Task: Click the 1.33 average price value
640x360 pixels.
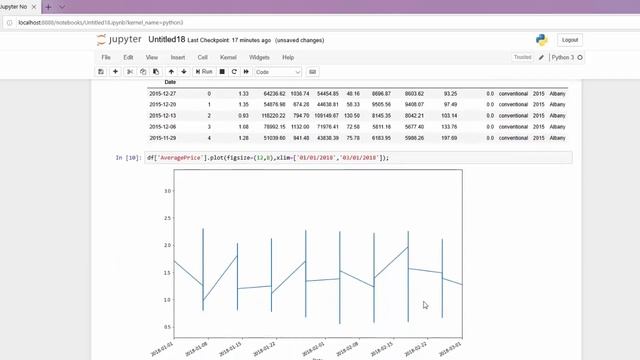Action: 243,93
